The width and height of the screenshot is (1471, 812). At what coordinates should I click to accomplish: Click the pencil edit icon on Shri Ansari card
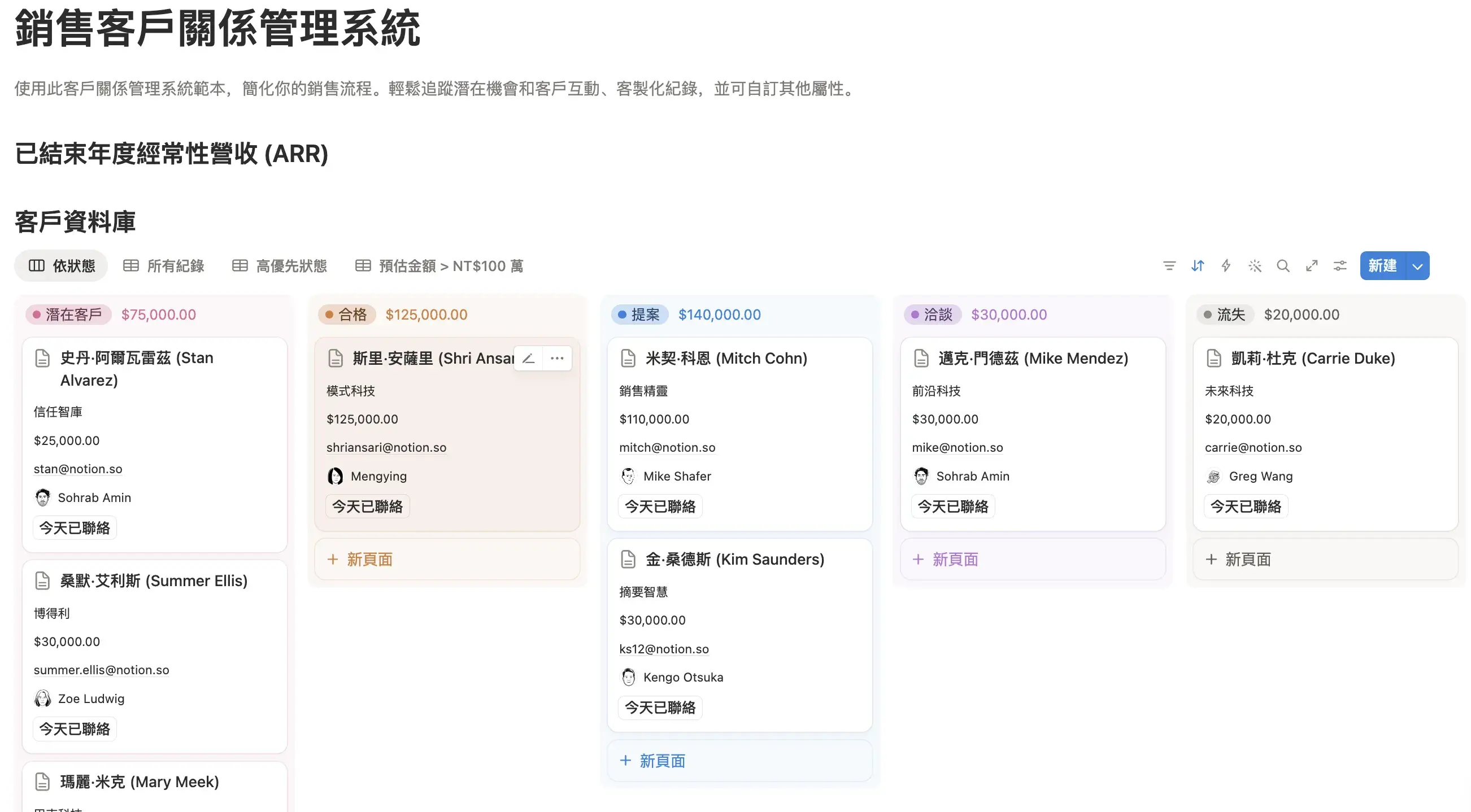[528, 358]
